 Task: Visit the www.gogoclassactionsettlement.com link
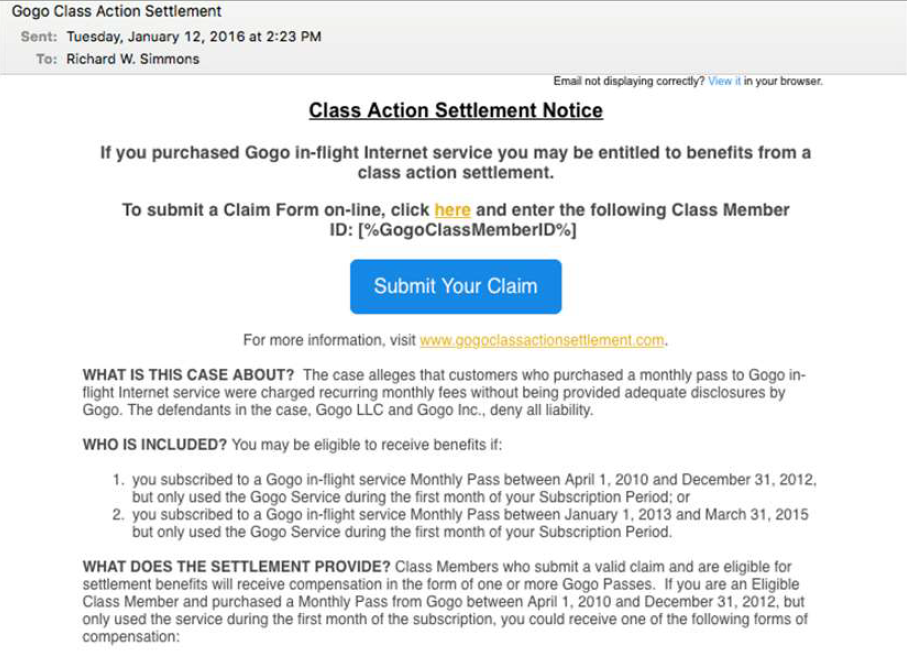tap(542, 340)
